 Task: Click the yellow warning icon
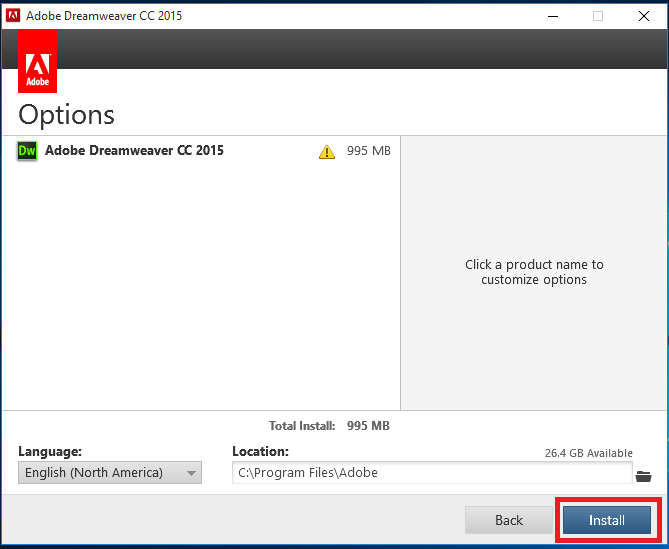pyautogui.click(x=327, y=151)
